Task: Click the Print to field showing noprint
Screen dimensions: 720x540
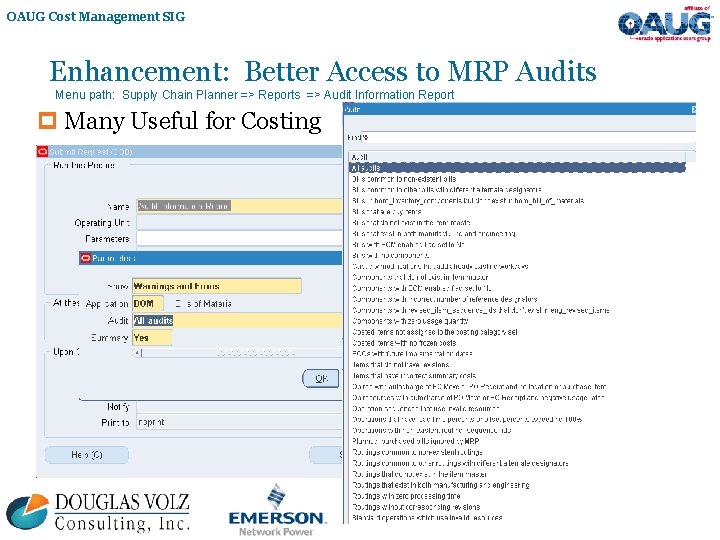Action: coord(239,422)
